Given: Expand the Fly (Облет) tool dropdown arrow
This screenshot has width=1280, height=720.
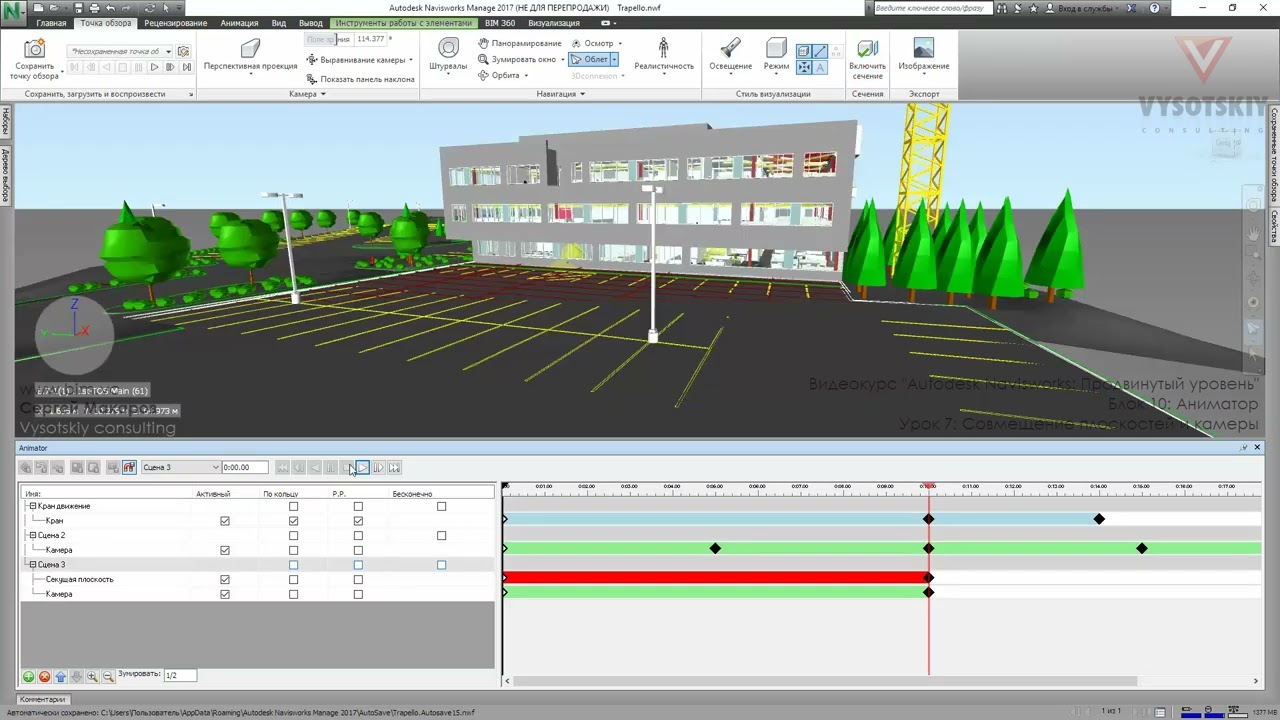Looking at the screenshot, I should 614,59.
